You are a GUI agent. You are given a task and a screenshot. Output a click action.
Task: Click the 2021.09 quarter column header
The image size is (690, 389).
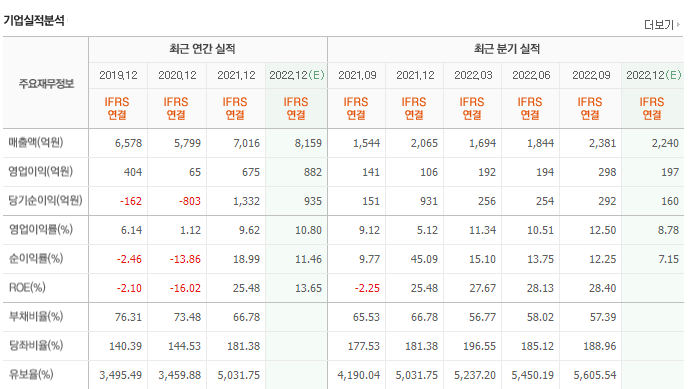(357, 75)
